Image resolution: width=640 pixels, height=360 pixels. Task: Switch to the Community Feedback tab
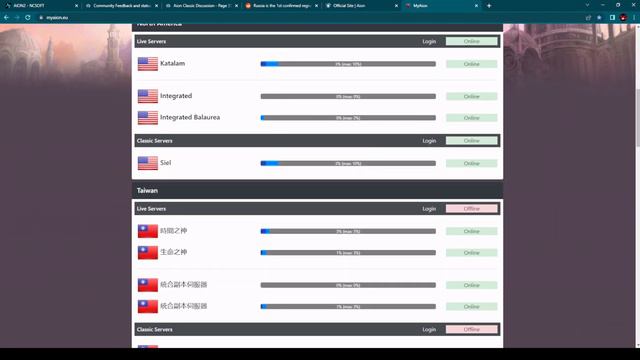click(x=121, y=6)
